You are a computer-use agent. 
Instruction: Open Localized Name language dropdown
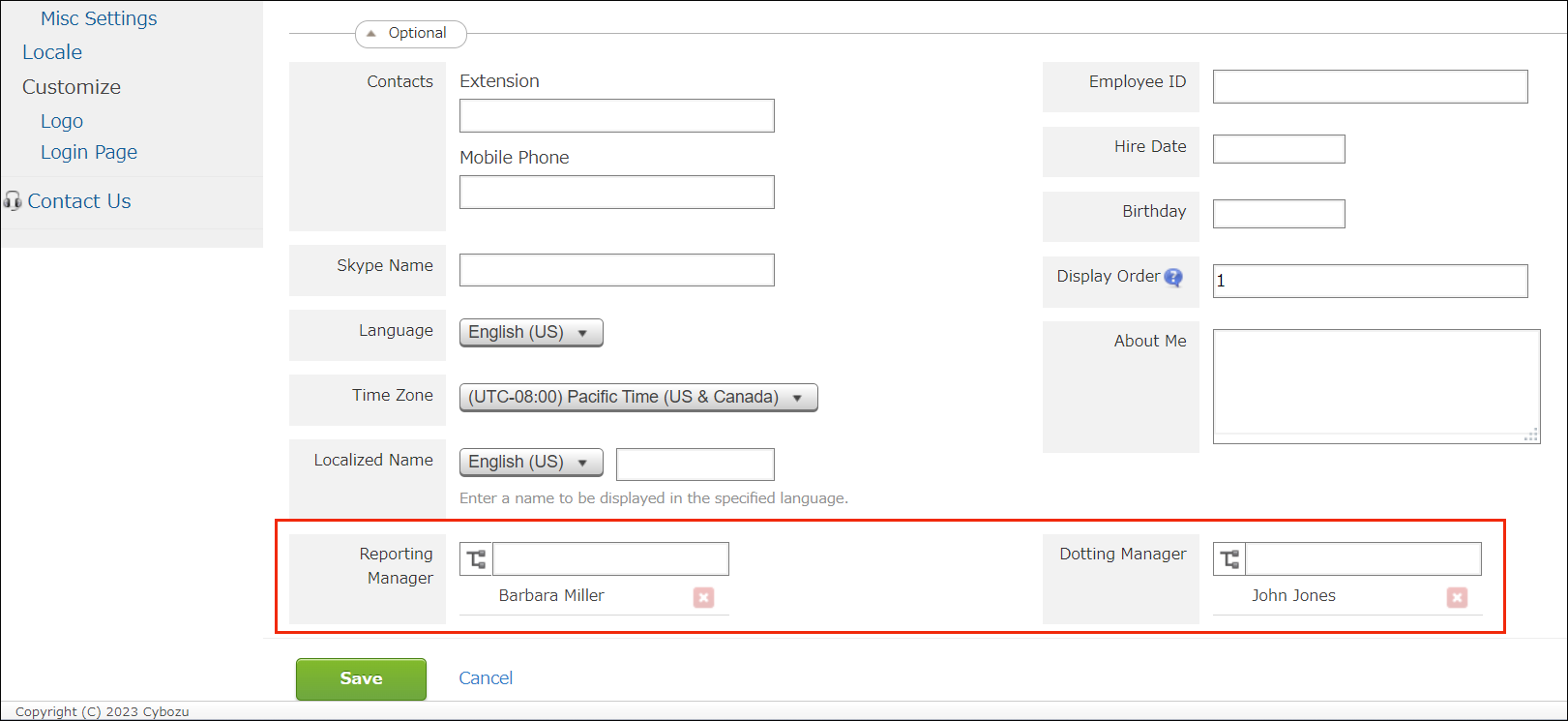point(531,463)
